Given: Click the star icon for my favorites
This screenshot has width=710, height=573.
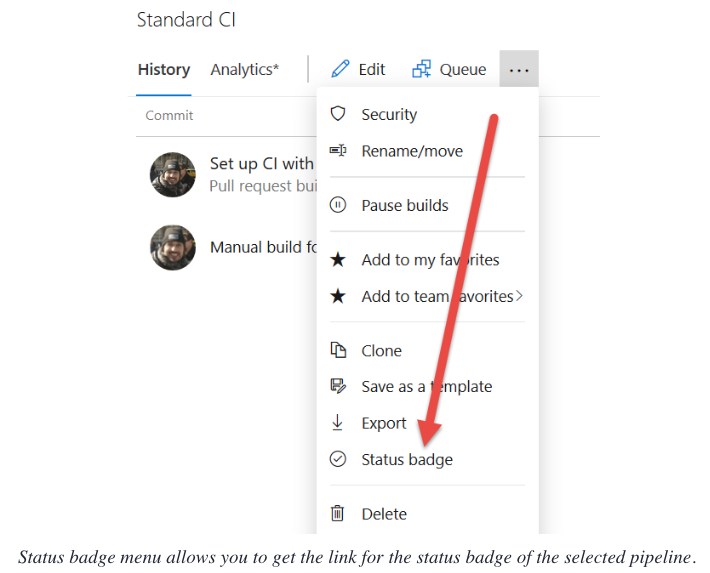Looking at the screenshot, I should point(338,260).
